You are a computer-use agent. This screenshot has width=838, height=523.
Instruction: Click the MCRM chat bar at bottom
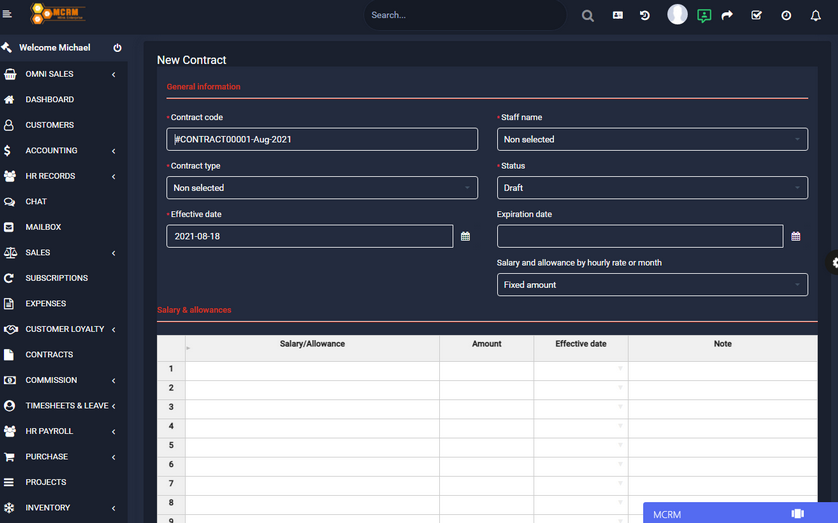[740, 513]
